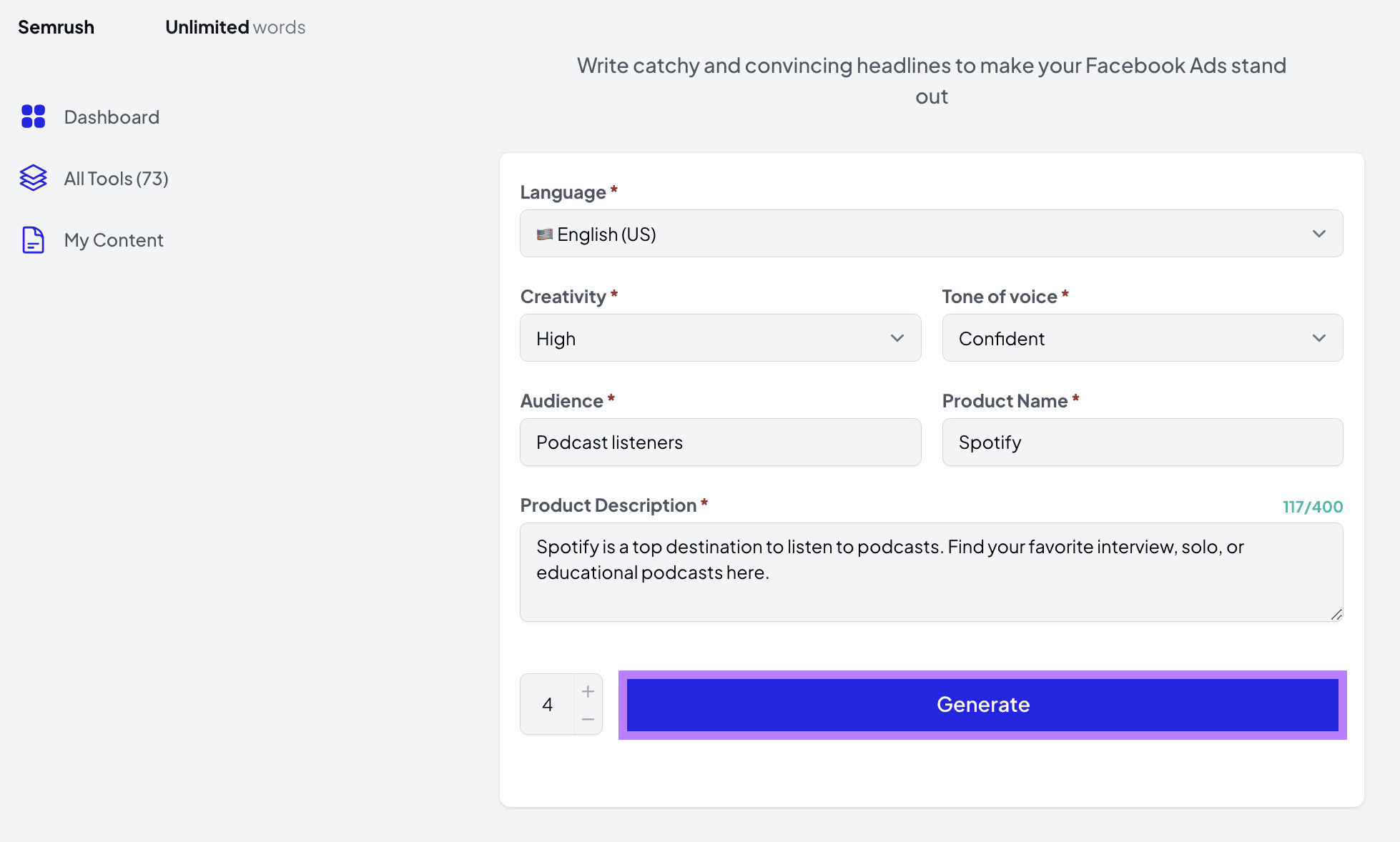This screenshot has height=842, width=1400.
Task: Increase the result count with plus
Action: 588,691
